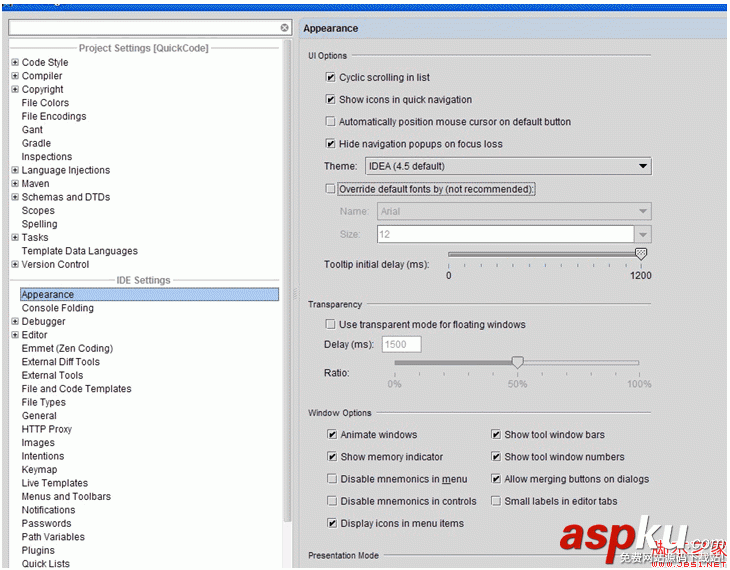Viewport: 730px width, 570px height.
Task: Expand the Compiler node
Action: [x=15, y=75]
